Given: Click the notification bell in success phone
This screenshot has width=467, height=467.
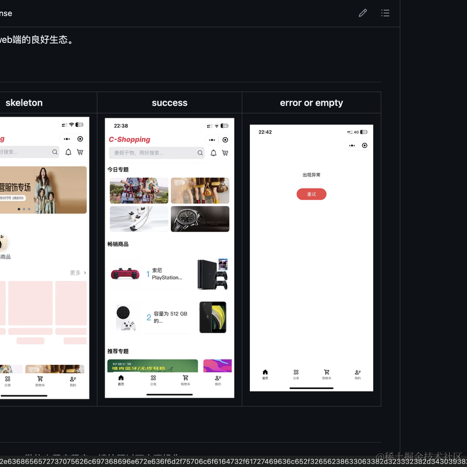Looking at the screenshot, I should [x=213, y=153].
